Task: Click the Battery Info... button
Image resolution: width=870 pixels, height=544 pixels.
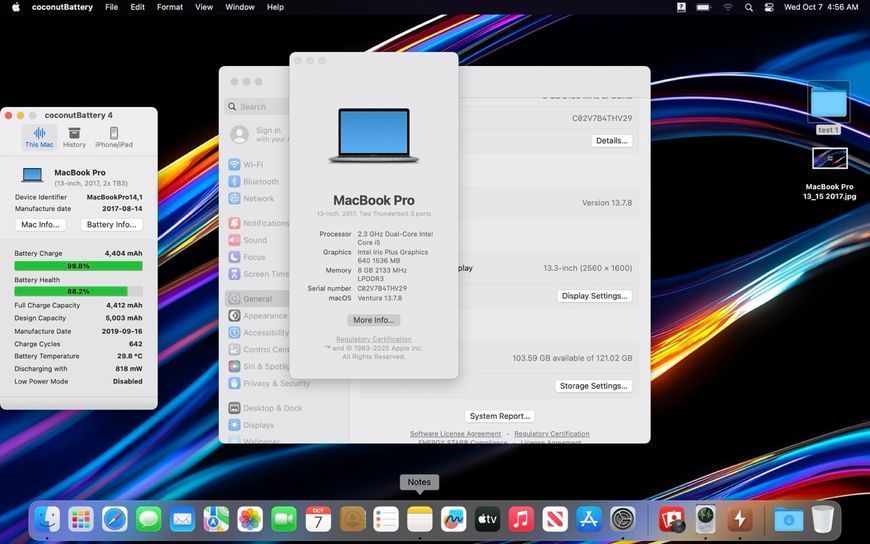Action: click(112, 225)
